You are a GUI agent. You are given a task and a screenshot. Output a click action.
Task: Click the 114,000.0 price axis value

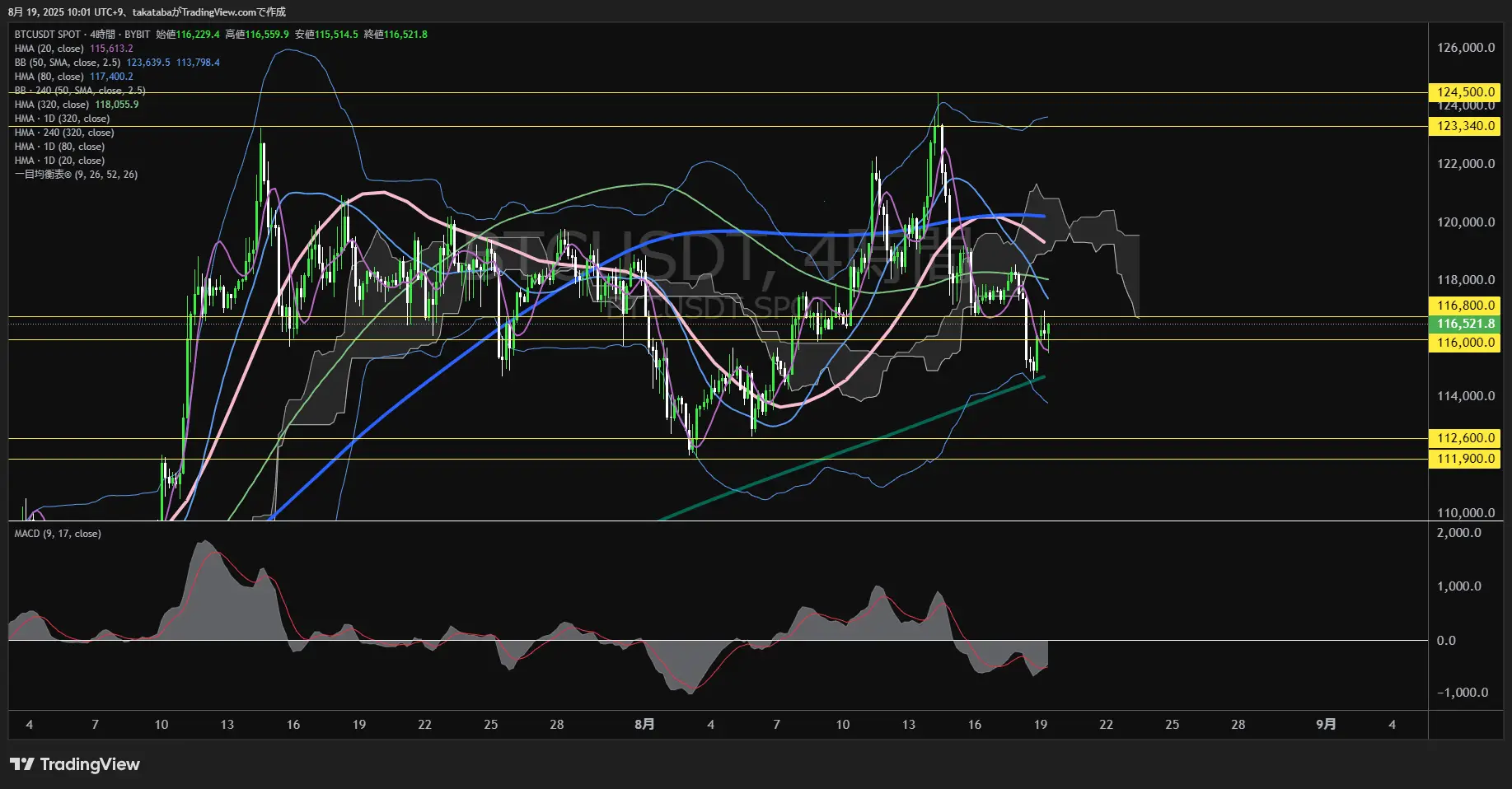point(1466,396)
